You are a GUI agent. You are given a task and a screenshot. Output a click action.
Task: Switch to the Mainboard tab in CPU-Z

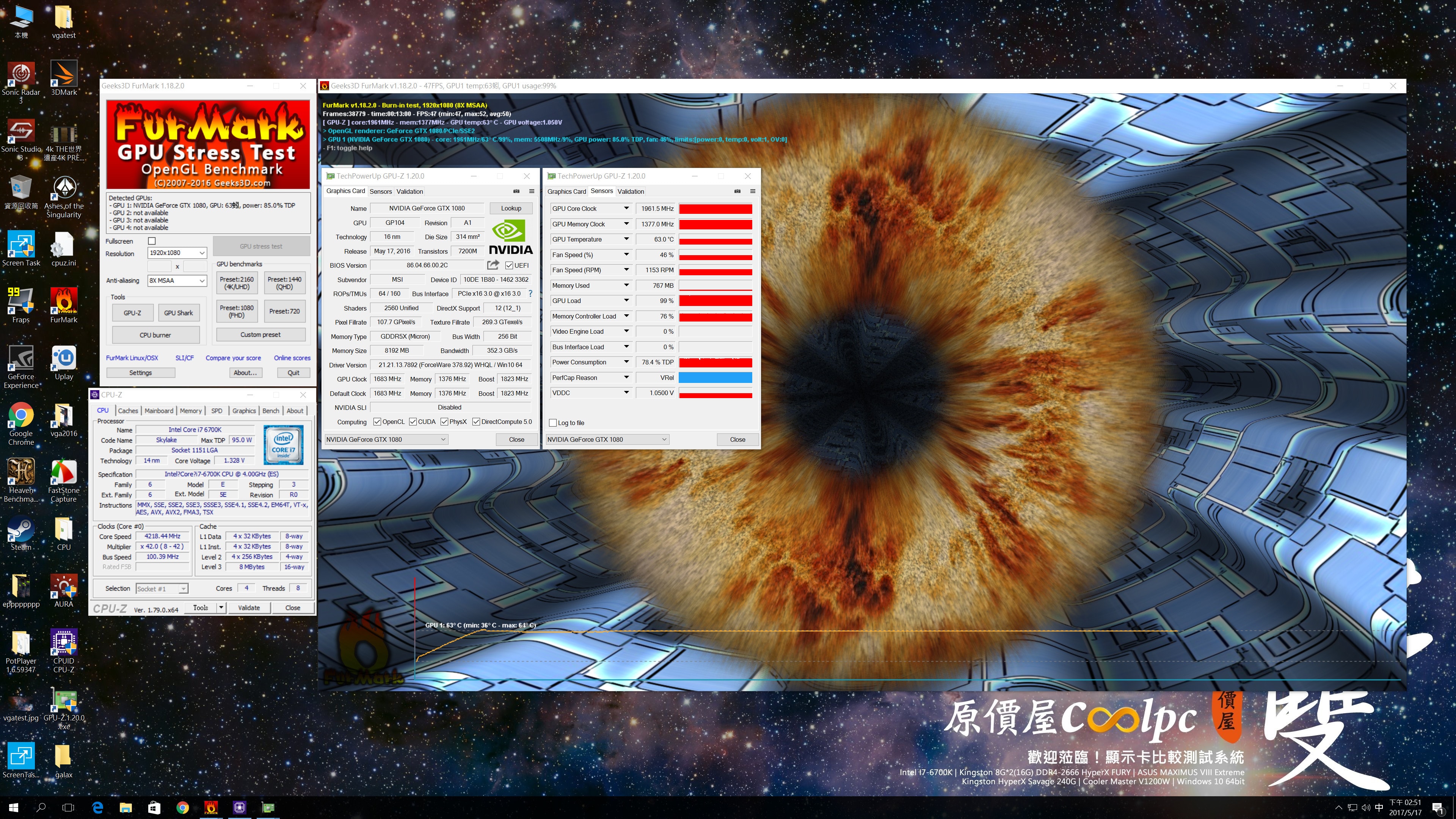pos(159,411)
